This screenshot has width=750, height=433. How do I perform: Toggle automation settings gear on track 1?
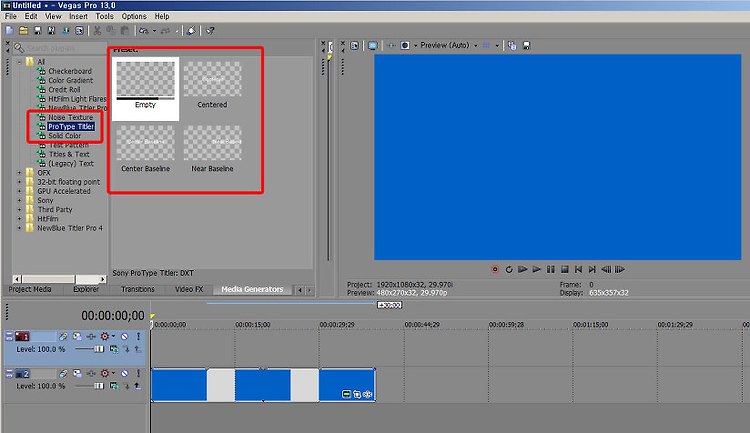point(104,336)
